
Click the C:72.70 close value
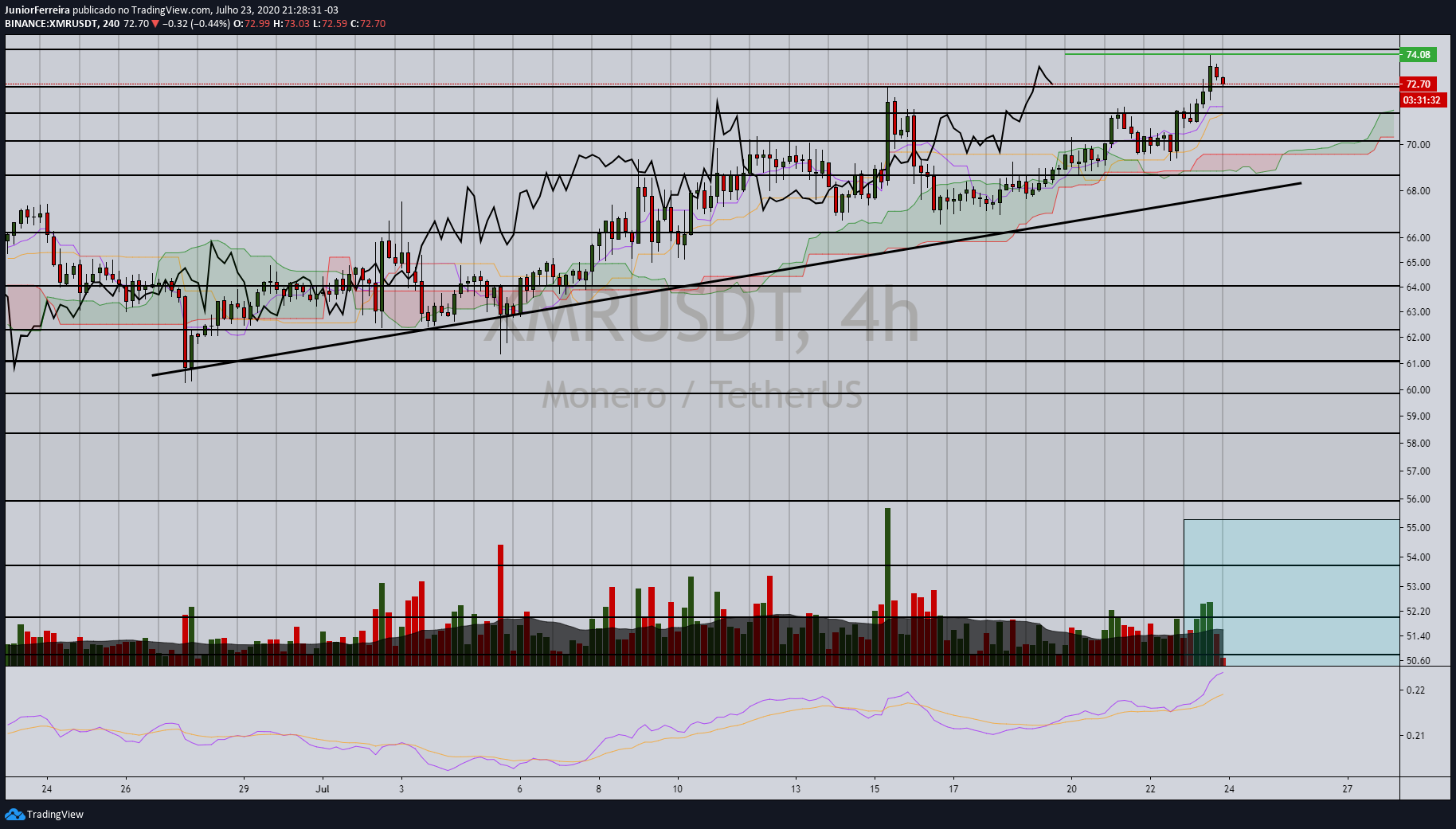368,23
